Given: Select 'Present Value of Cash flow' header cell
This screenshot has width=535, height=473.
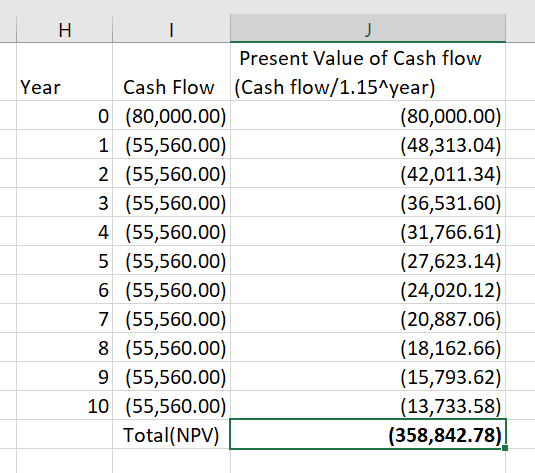Looking at the screenshot, I should (x=368, y=72).
